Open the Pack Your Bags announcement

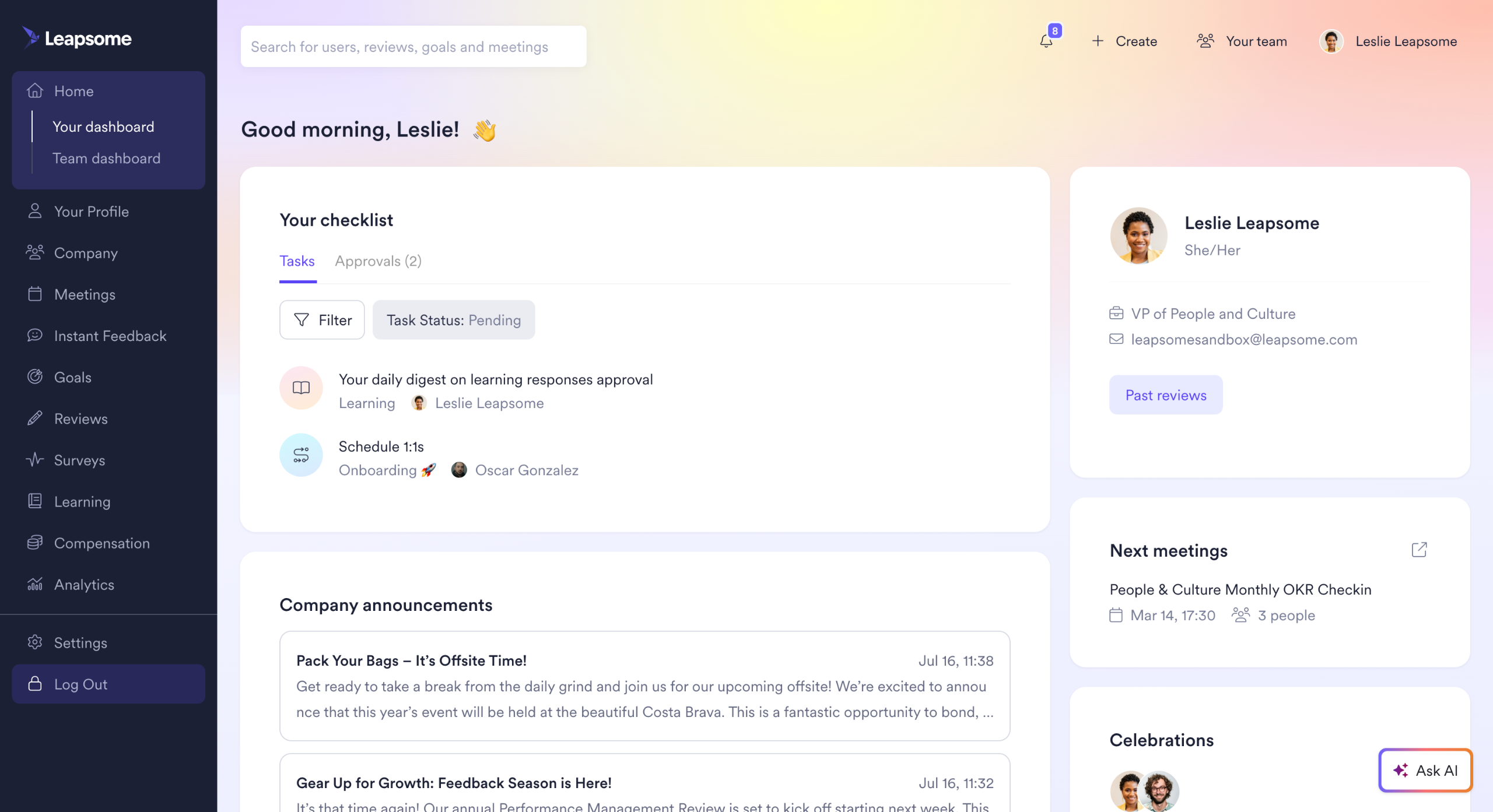pyautogui.click(x=644, y=686)
